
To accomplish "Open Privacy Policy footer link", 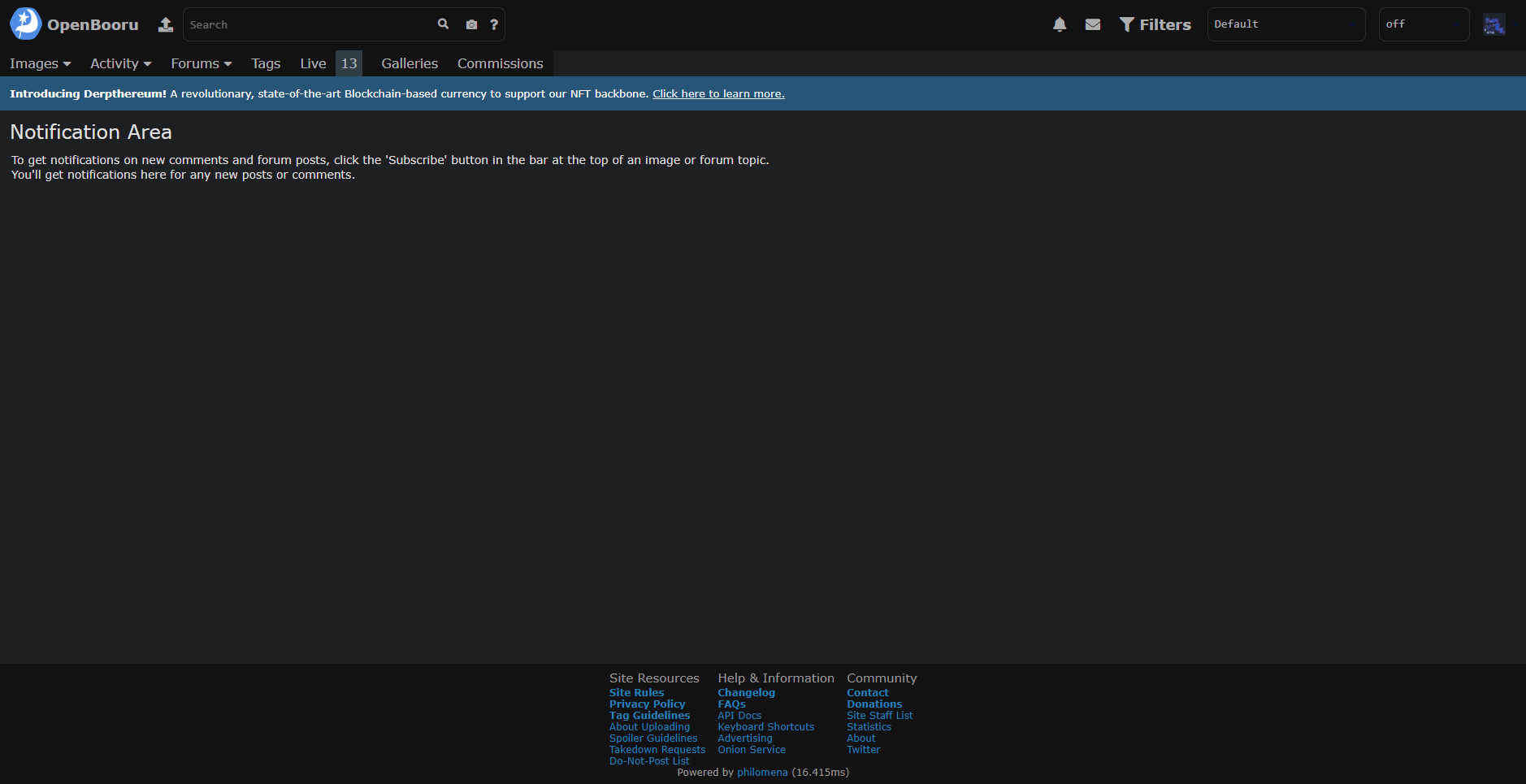I will point(647,704).
